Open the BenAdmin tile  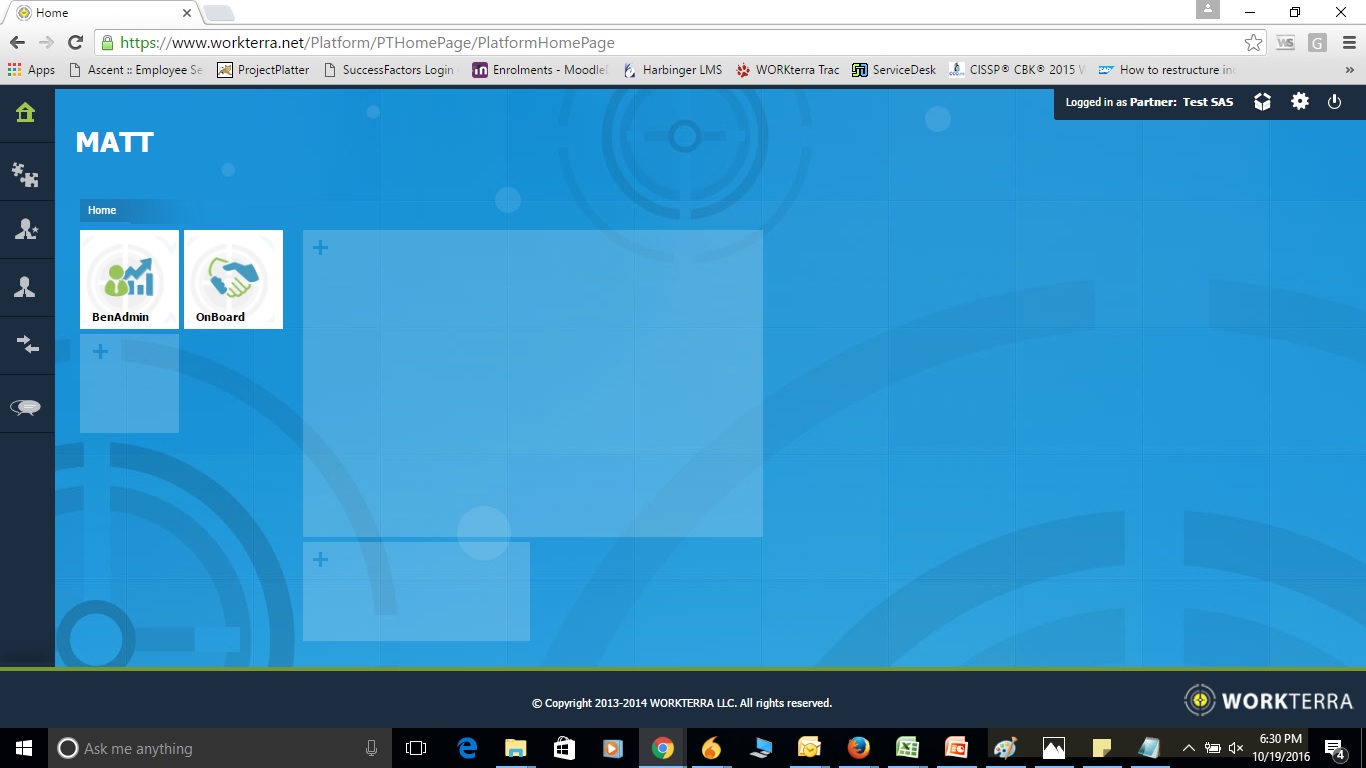(129, 279)
